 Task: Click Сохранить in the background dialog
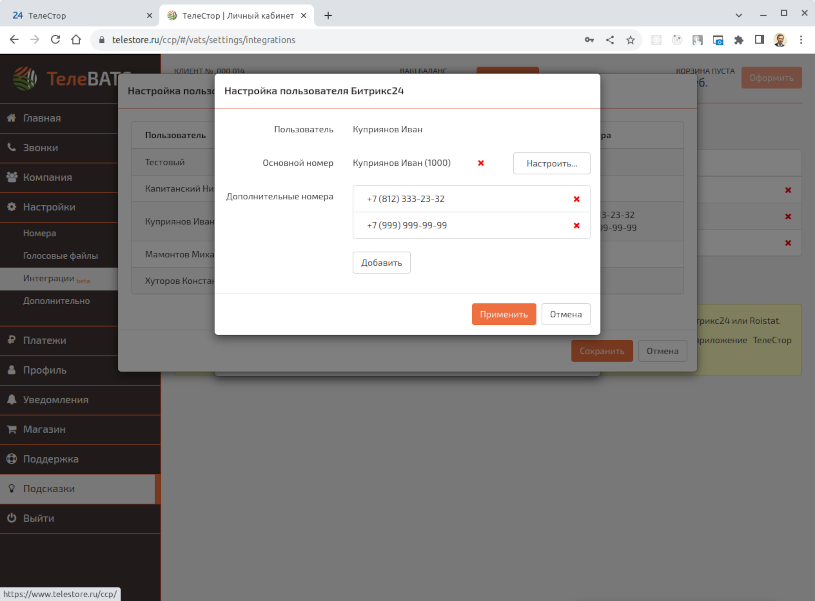602,351
